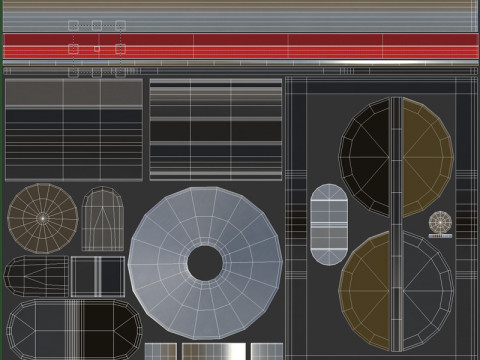Select the wide dark-red texture band

[x=241, y=46]
